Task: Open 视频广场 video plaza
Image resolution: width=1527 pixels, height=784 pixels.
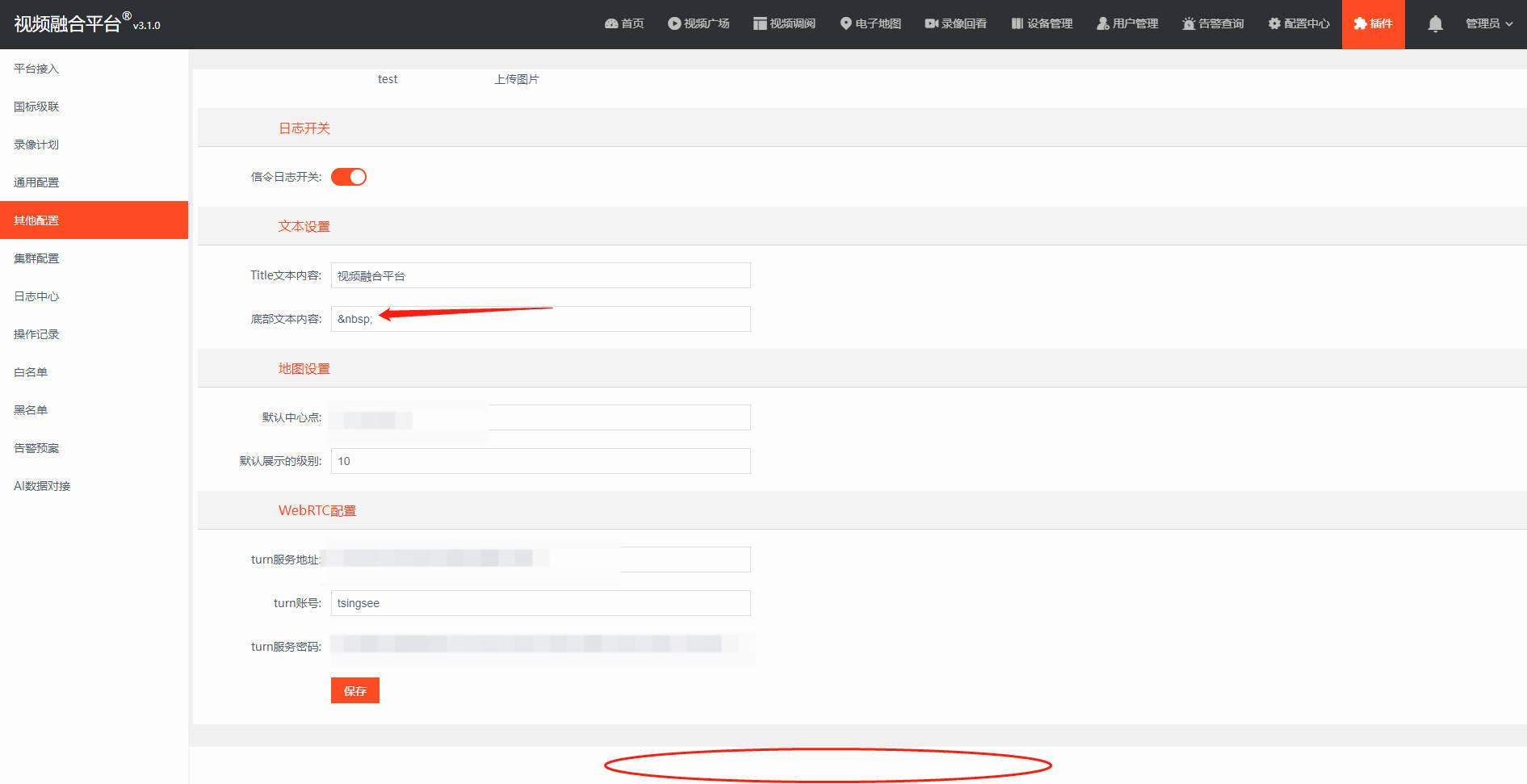Action: coord(699,23)
